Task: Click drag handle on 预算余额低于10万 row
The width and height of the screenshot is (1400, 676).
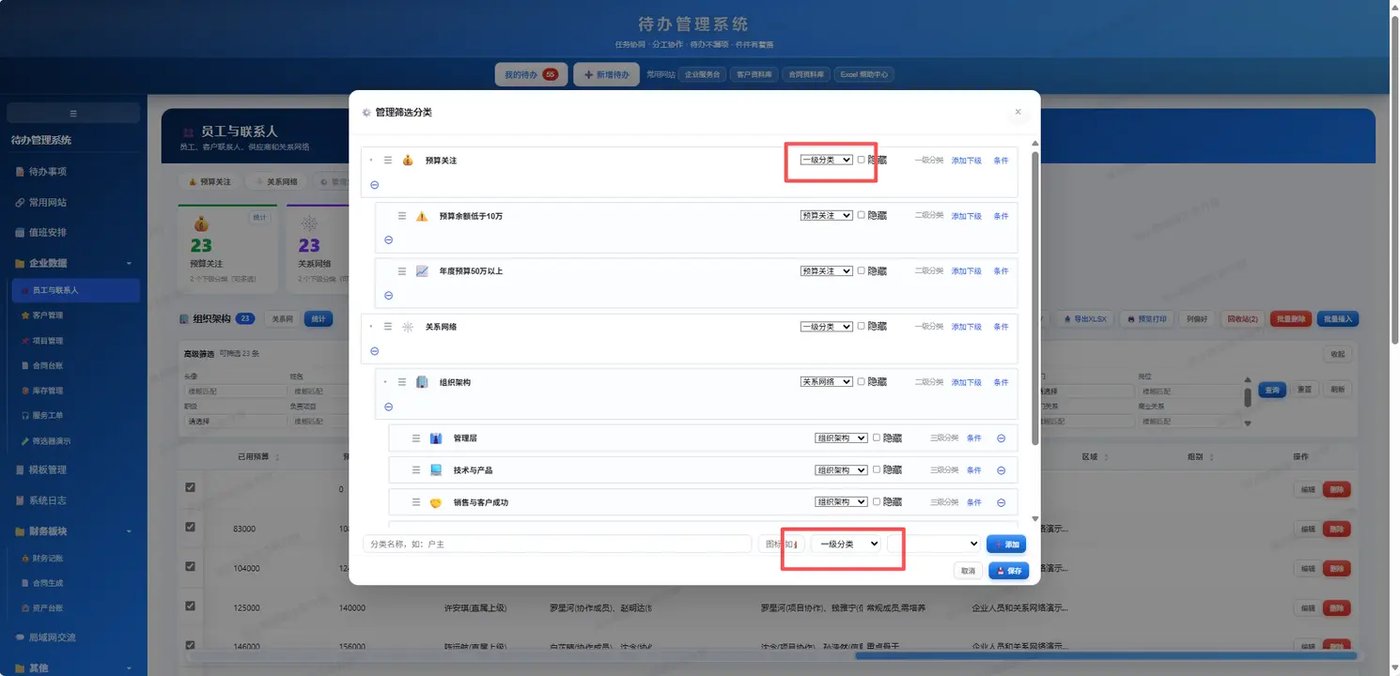Action: click(402, 216)
